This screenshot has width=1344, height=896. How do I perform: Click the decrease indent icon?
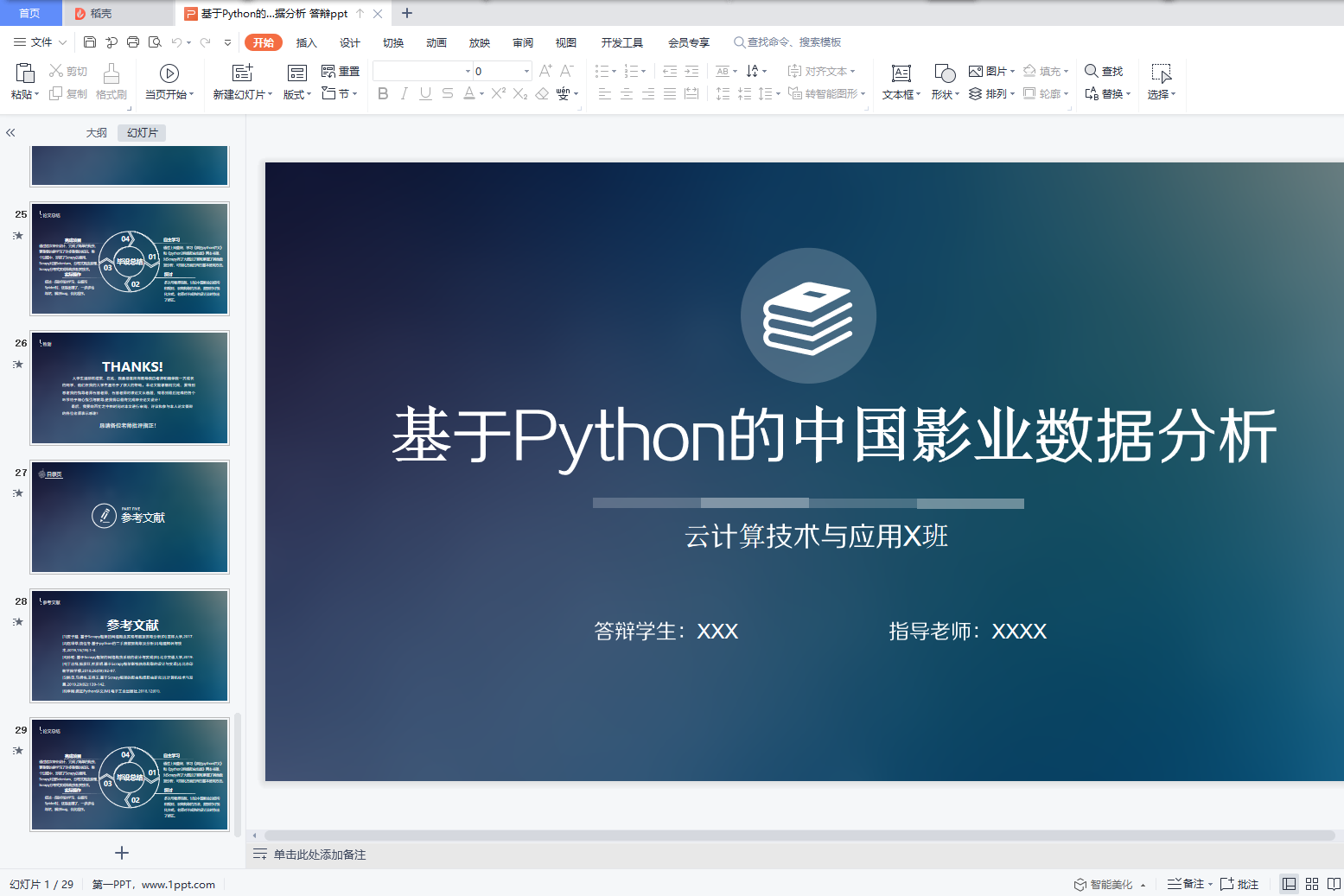[x=670, y=71]
